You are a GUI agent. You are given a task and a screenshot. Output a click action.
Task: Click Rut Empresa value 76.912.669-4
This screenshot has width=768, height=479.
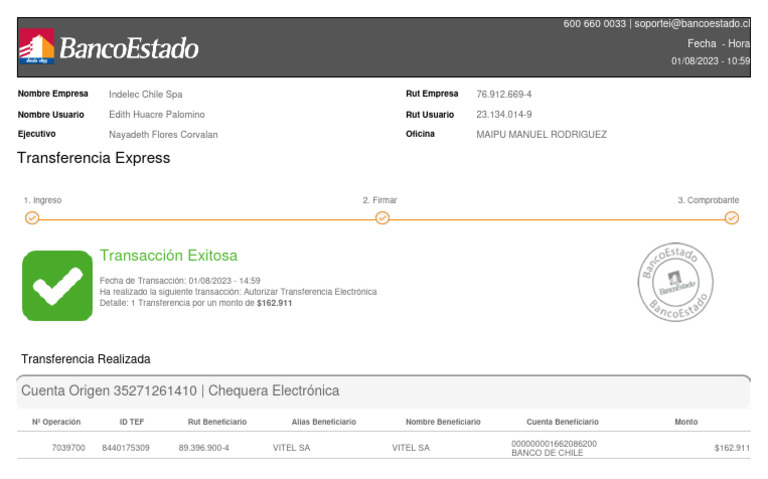tap(504, 94)
